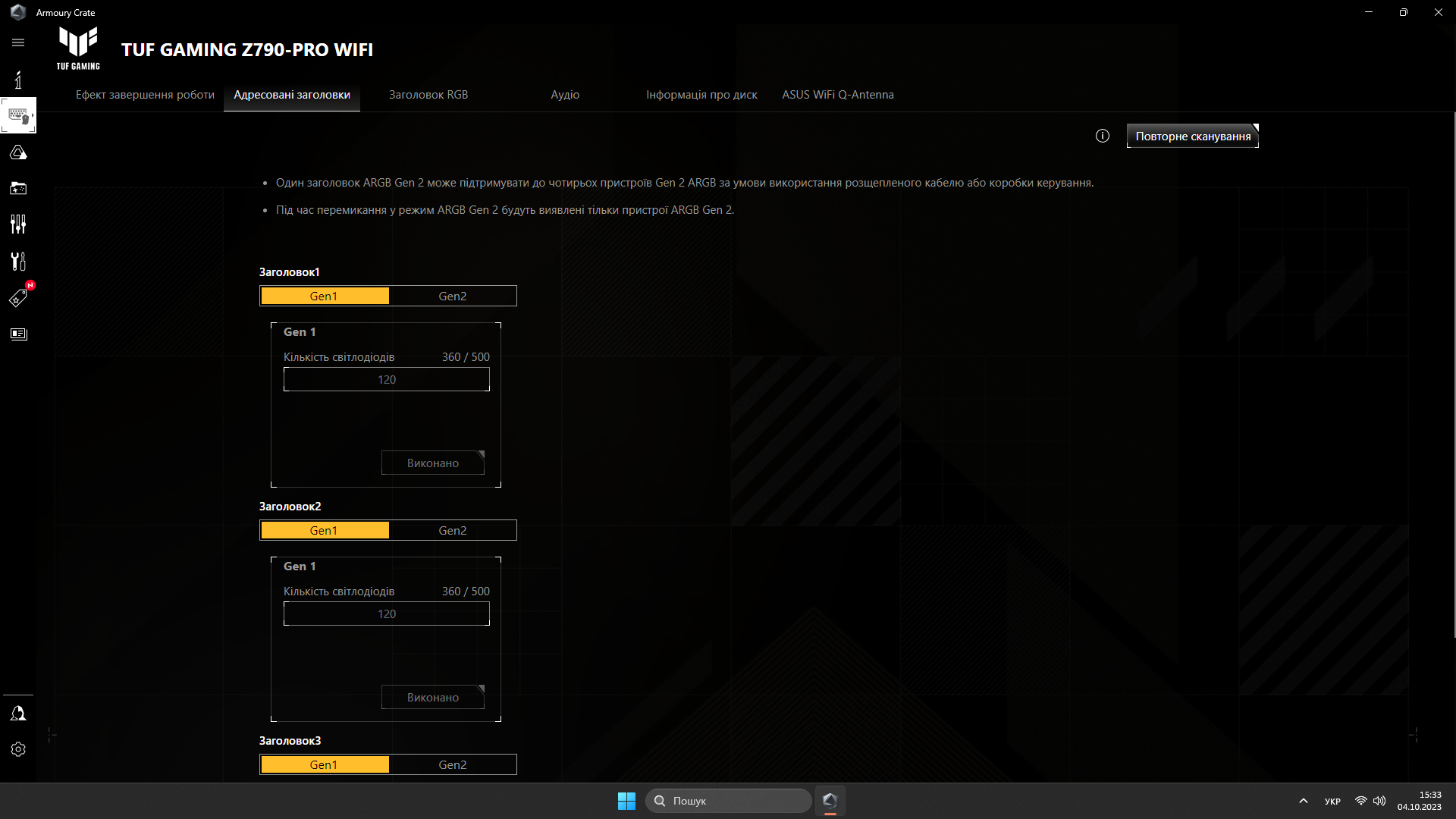
Task: Open the Tools wrench icon
Action: (x=18, y=261)
